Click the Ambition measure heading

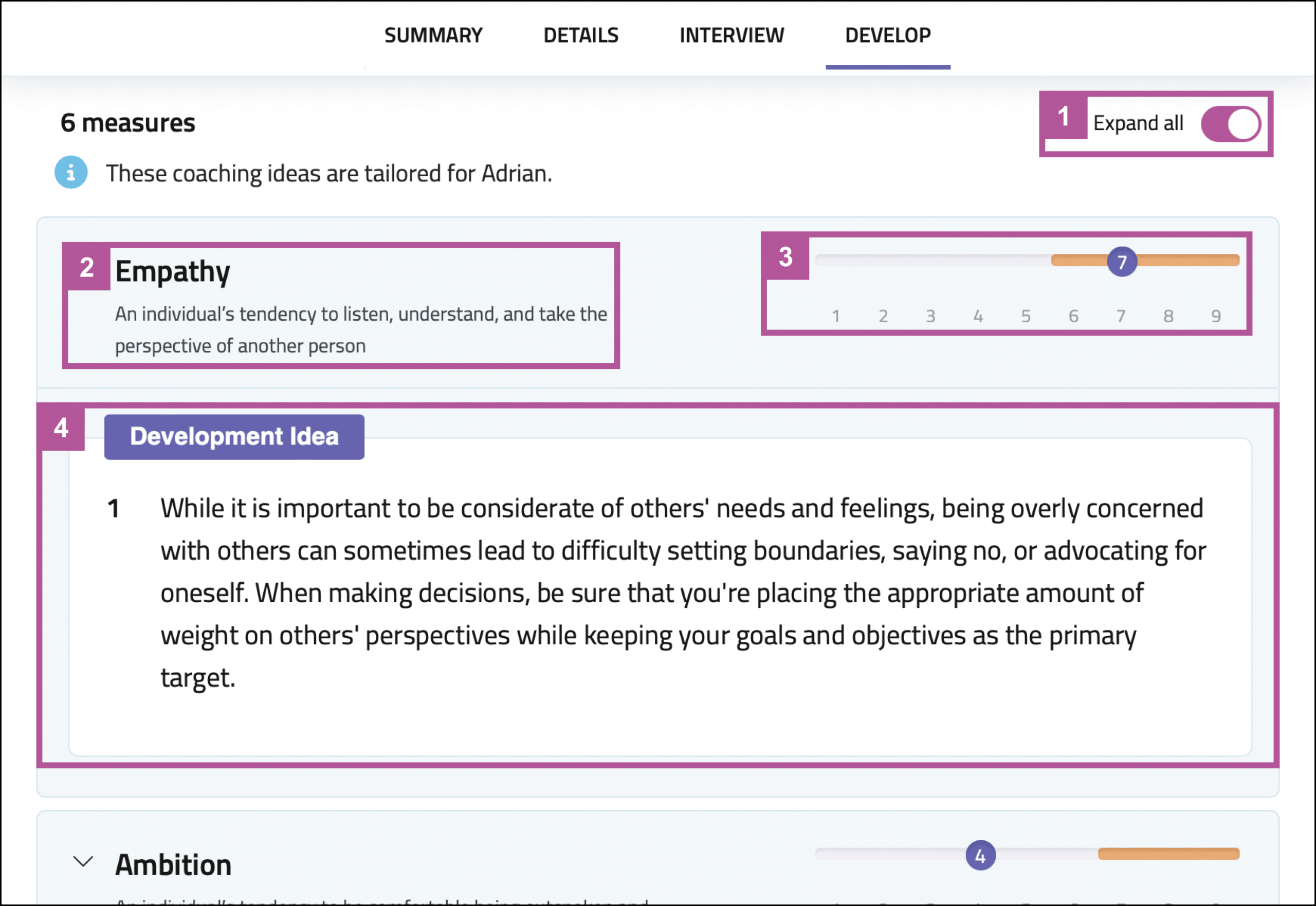(x=173, y=864)
